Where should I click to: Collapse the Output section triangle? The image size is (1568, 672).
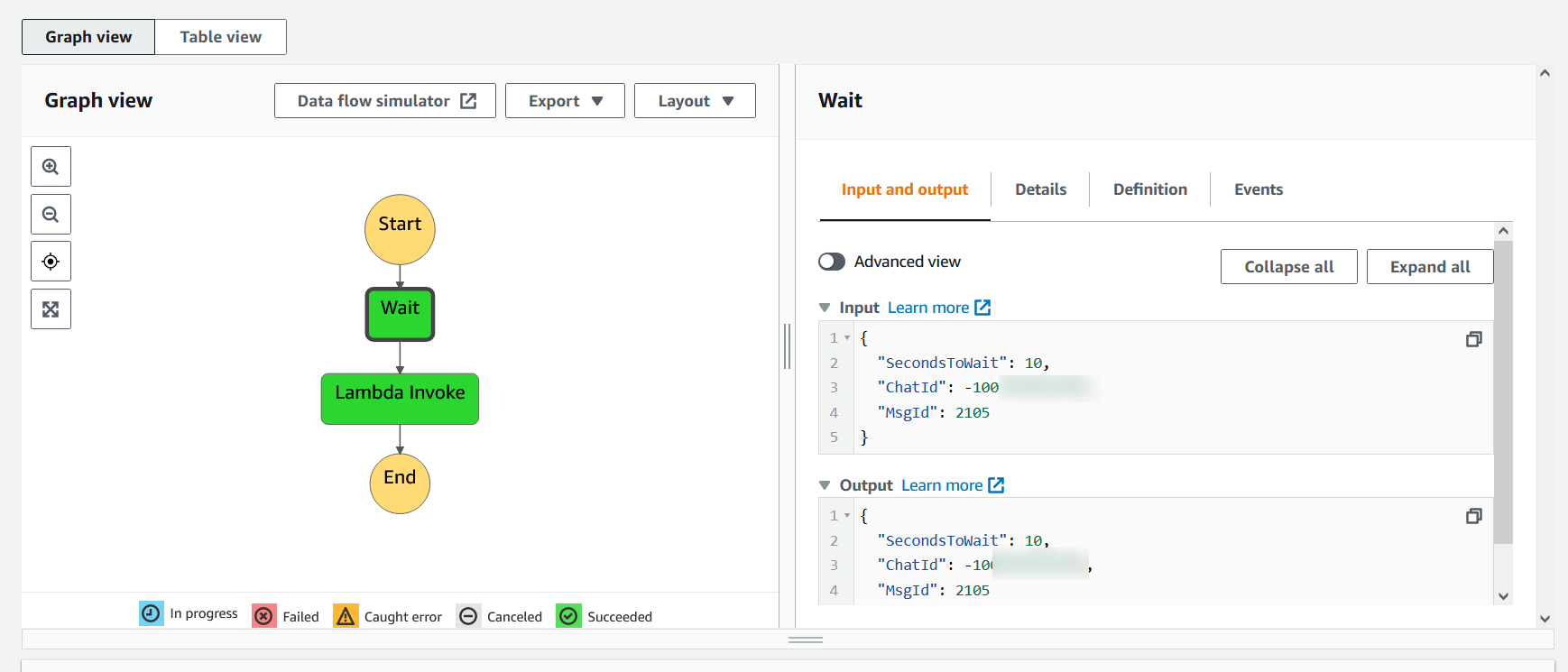pyautogui.click(x=825, y=485)
